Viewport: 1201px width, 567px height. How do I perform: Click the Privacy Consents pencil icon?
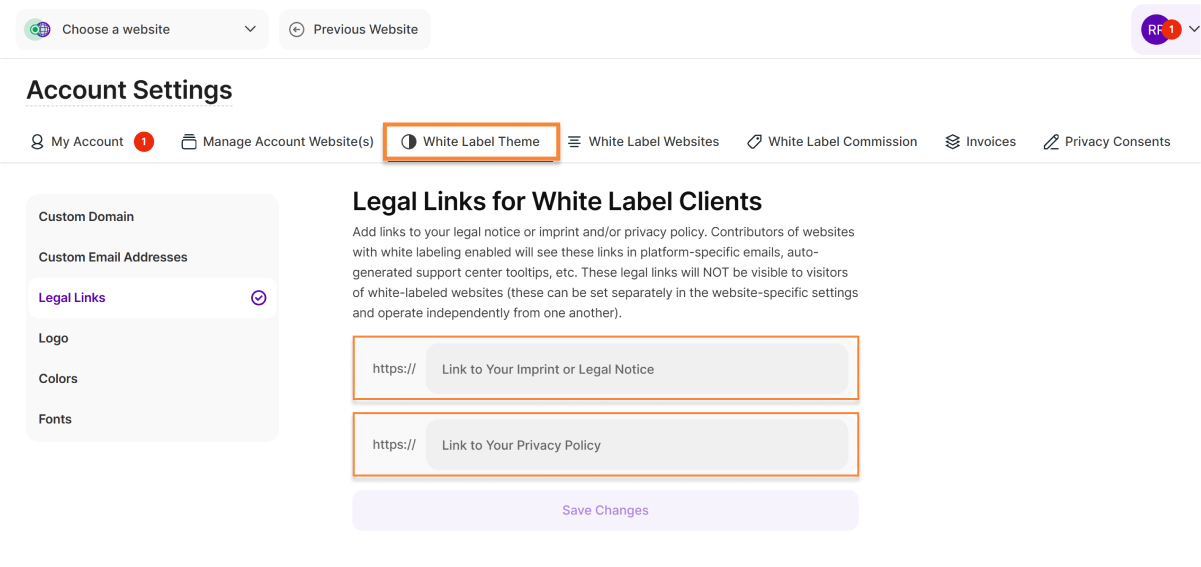coord(1051,142)
